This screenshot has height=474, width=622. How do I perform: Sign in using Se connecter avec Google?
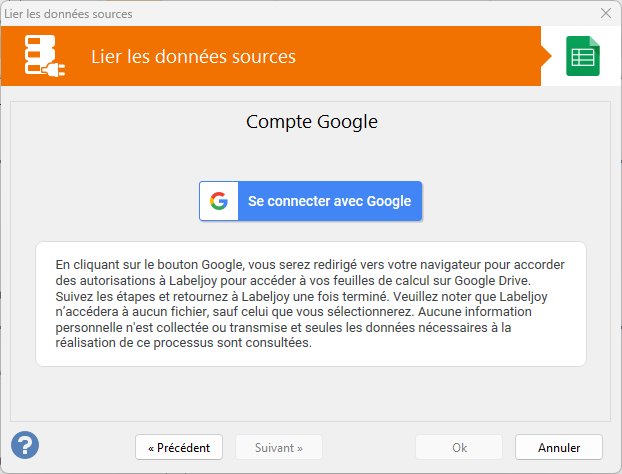pyautogui.click(x=311, y=201)
